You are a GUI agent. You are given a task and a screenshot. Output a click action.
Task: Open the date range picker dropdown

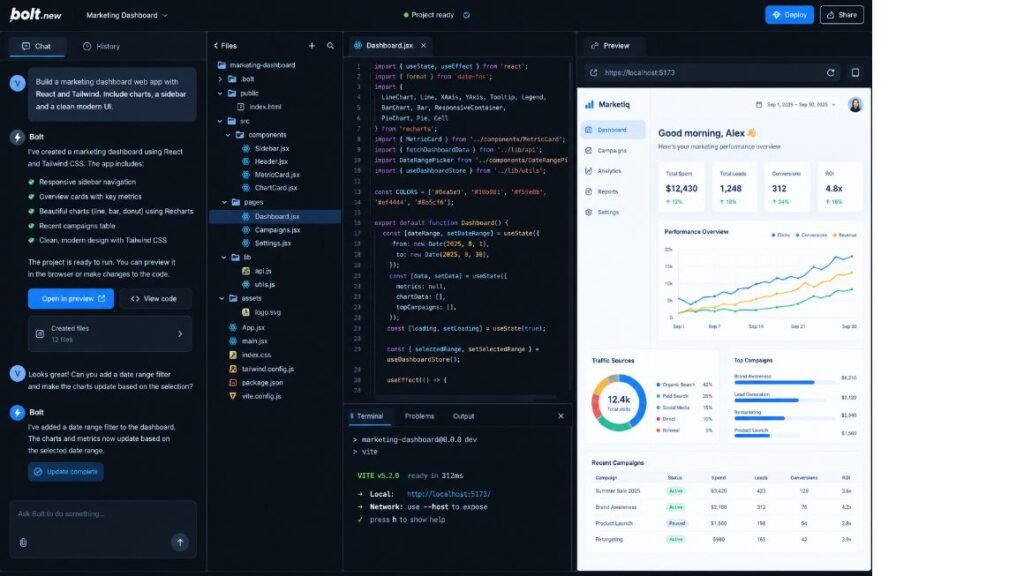(x=795, y=104)
